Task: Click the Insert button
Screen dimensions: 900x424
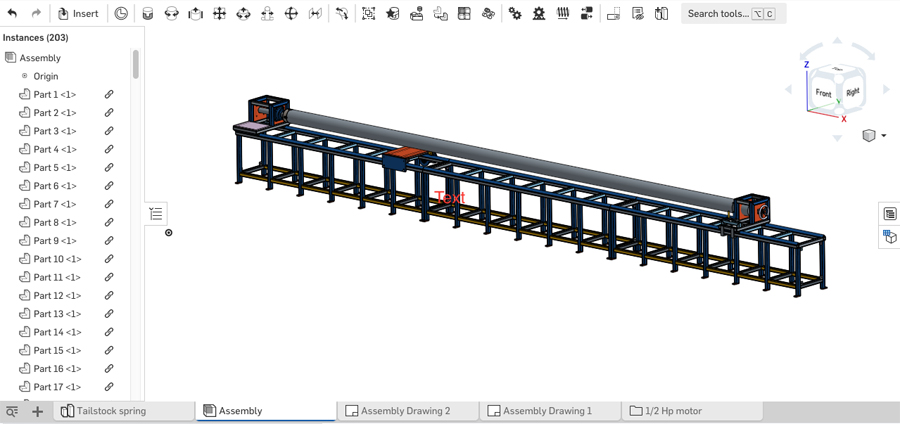Action: tap(77, 14)
